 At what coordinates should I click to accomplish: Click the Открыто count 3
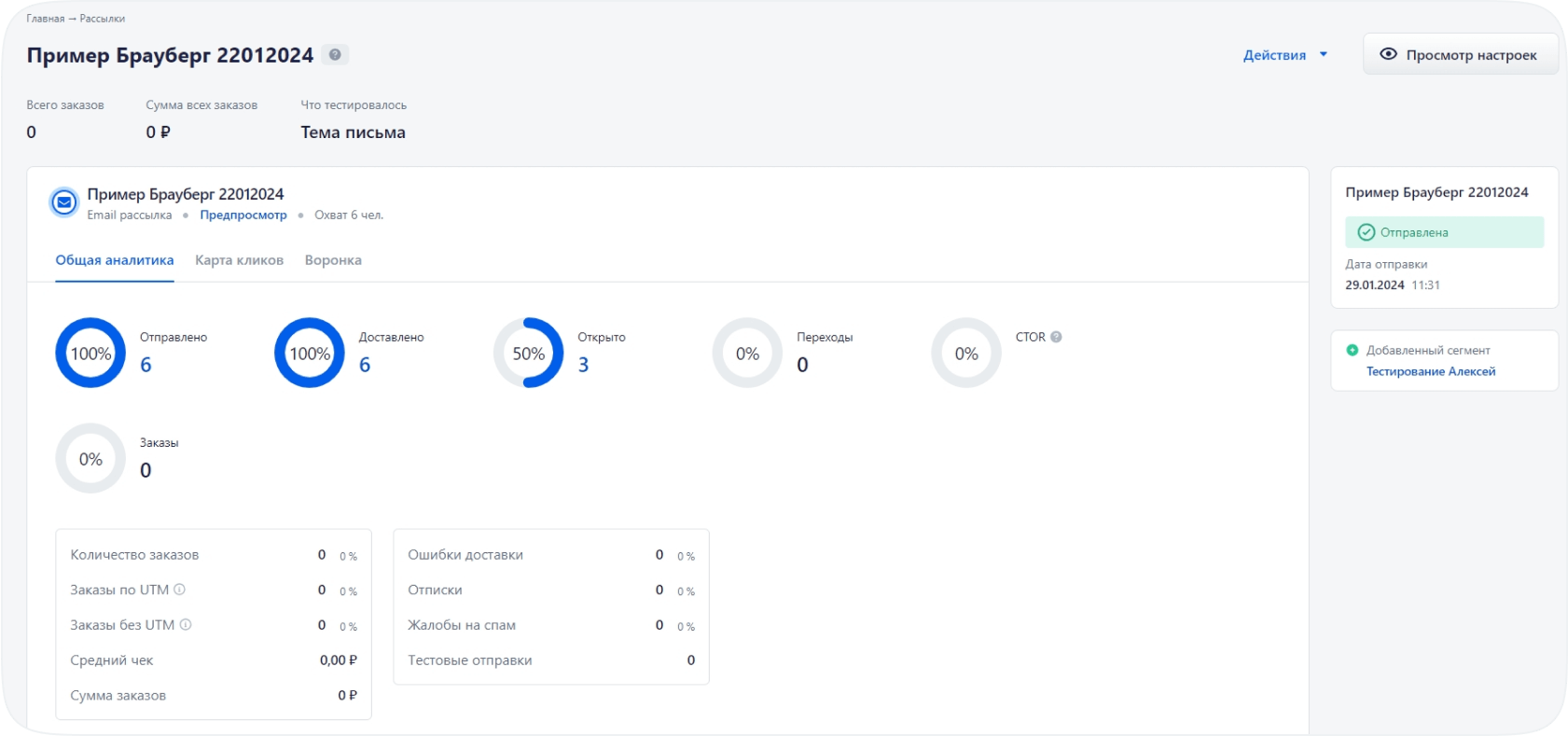pos(583,365)
